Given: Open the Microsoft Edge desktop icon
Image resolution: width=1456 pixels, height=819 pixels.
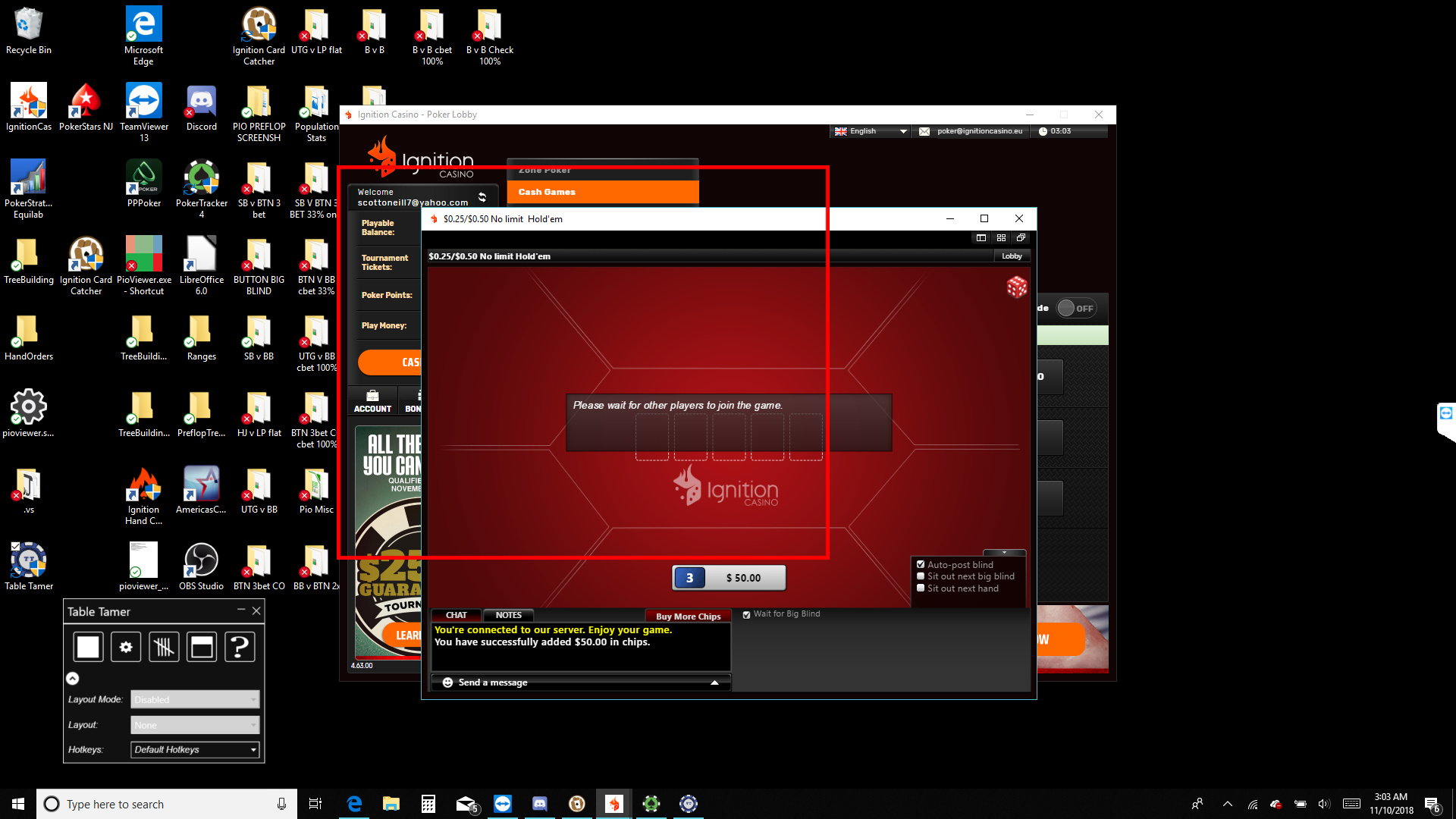Looking at the screenshot, I should point(144,36).
